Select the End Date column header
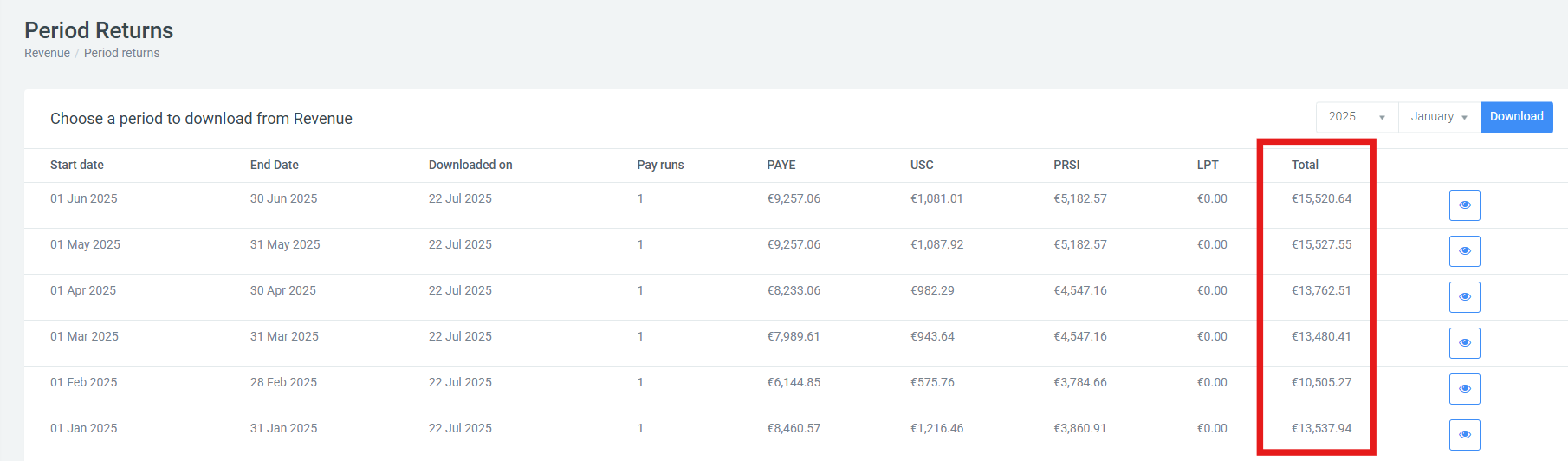The width and height of the screenshot is (1568, 461). (x=274, y=165)
